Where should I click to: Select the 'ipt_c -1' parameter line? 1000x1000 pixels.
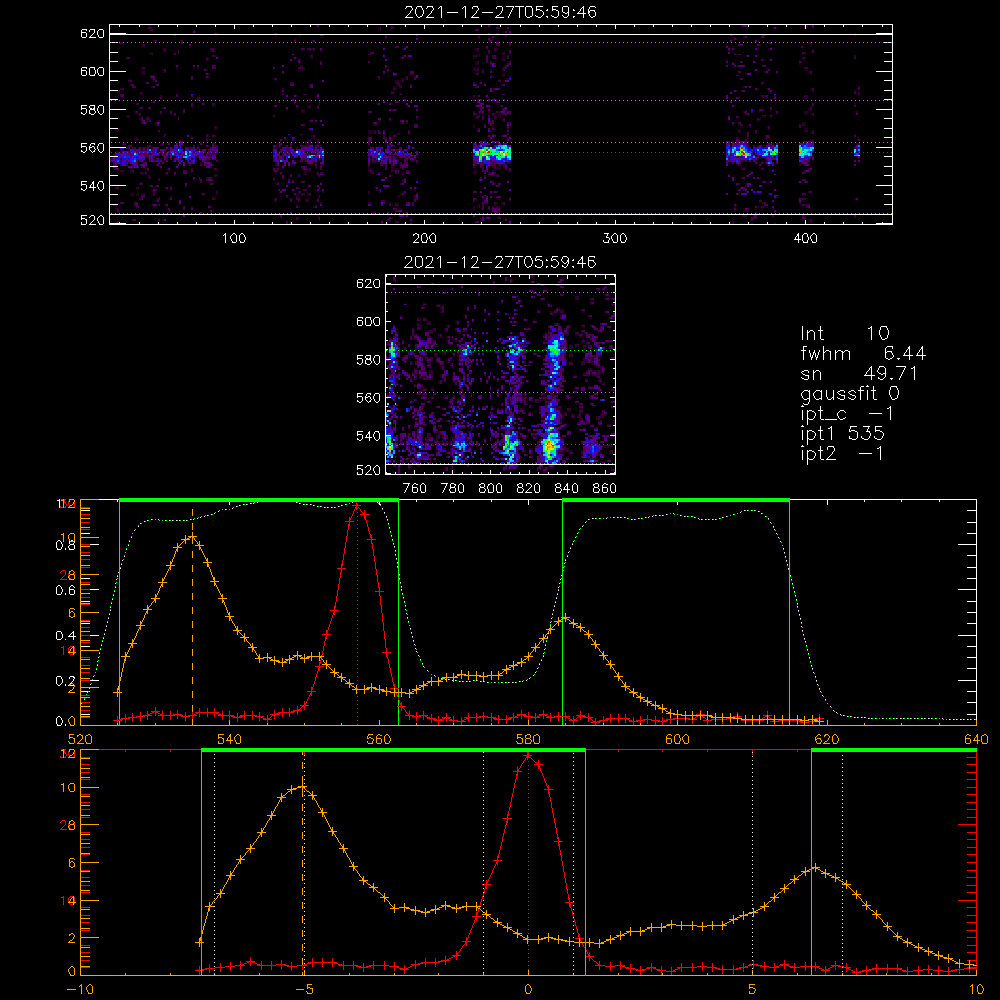pos(848,414)
